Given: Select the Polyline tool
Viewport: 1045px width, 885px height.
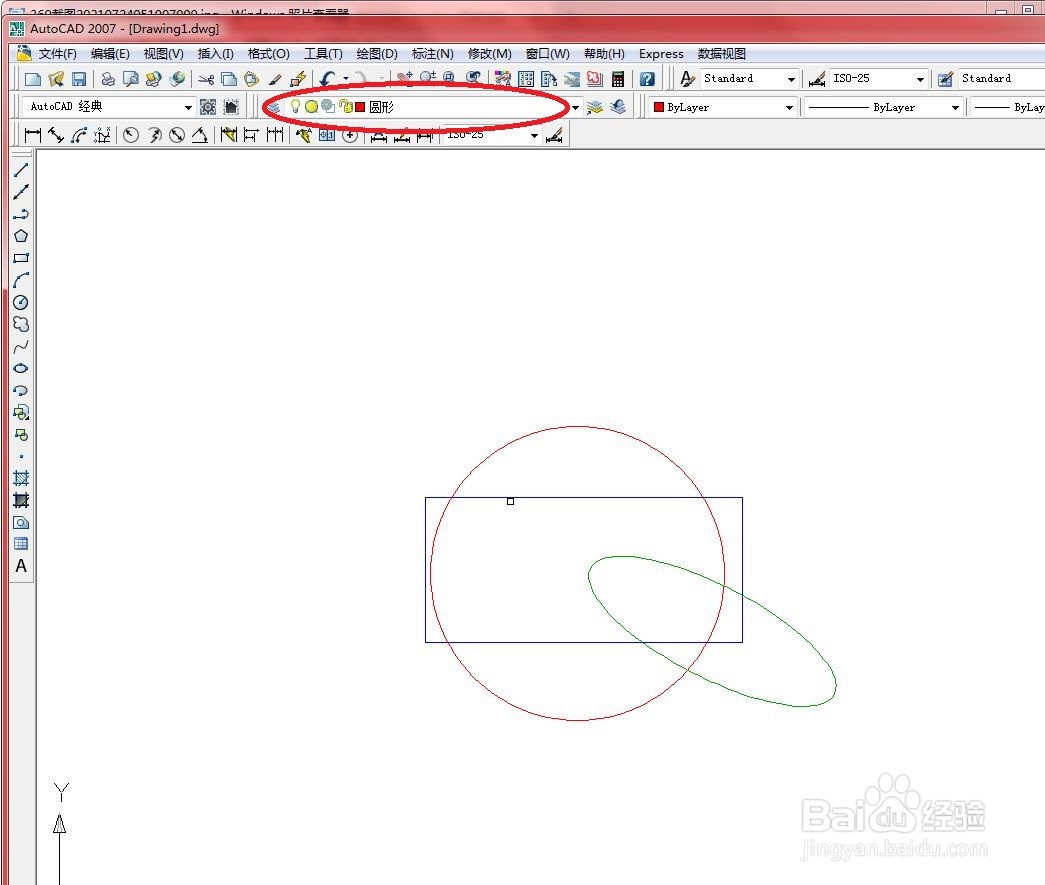Looking at the screenshot, I should point(21,214).
